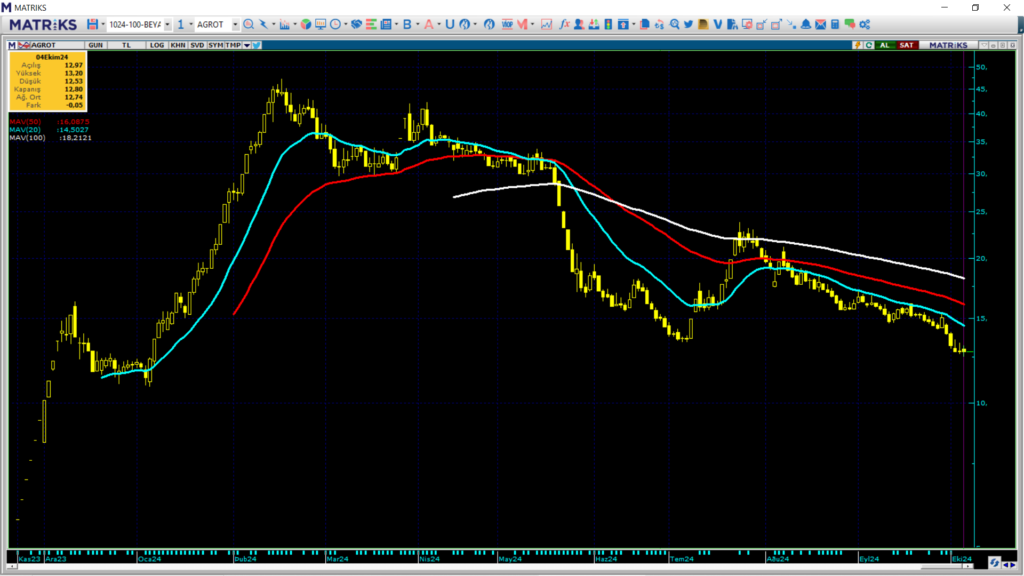Open the alarm bell icon
The image size is (1024, 576).
tap(806, 24)
